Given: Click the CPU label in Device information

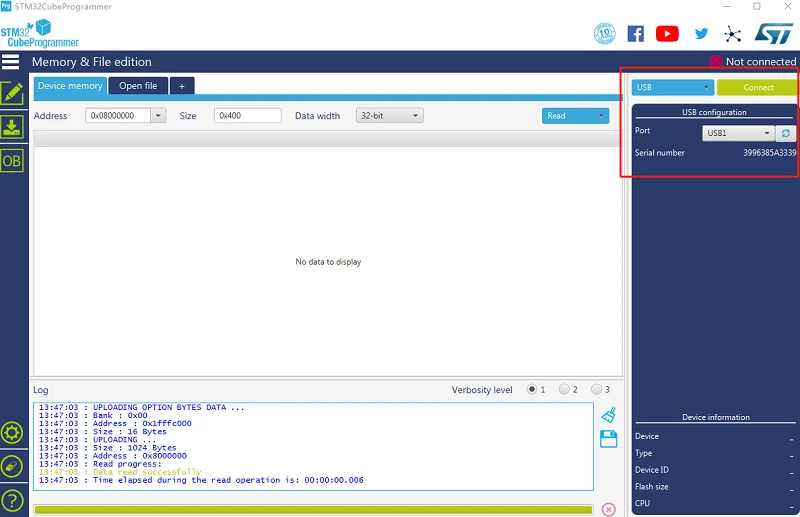Looking at the screenshot, I should point(642,503).
